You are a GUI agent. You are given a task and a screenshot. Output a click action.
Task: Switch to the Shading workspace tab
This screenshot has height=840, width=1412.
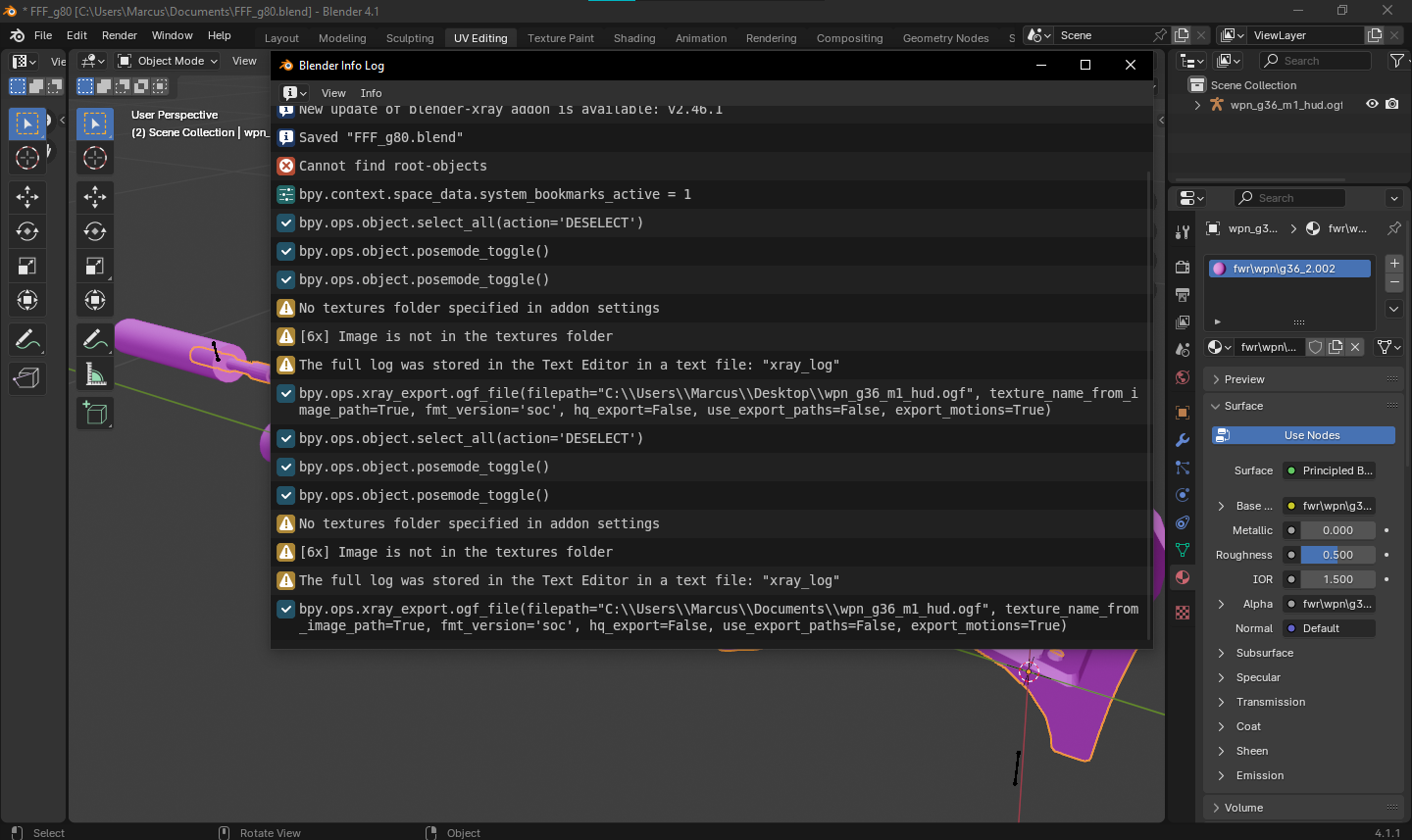pyautogui.click(x=633, y=38)
